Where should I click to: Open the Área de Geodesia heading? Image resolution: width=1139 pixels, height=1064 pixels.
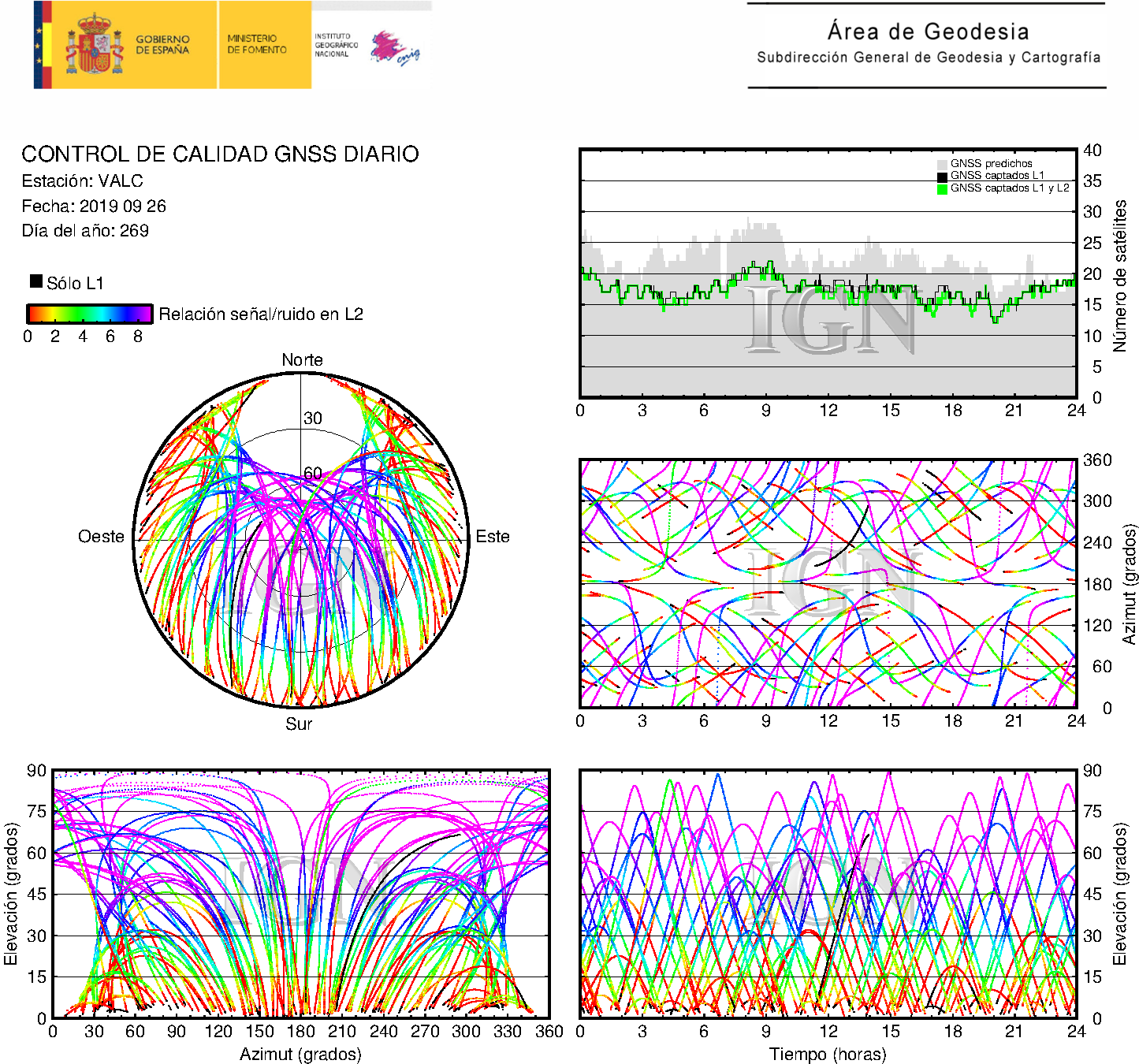[x=928, y=32]
